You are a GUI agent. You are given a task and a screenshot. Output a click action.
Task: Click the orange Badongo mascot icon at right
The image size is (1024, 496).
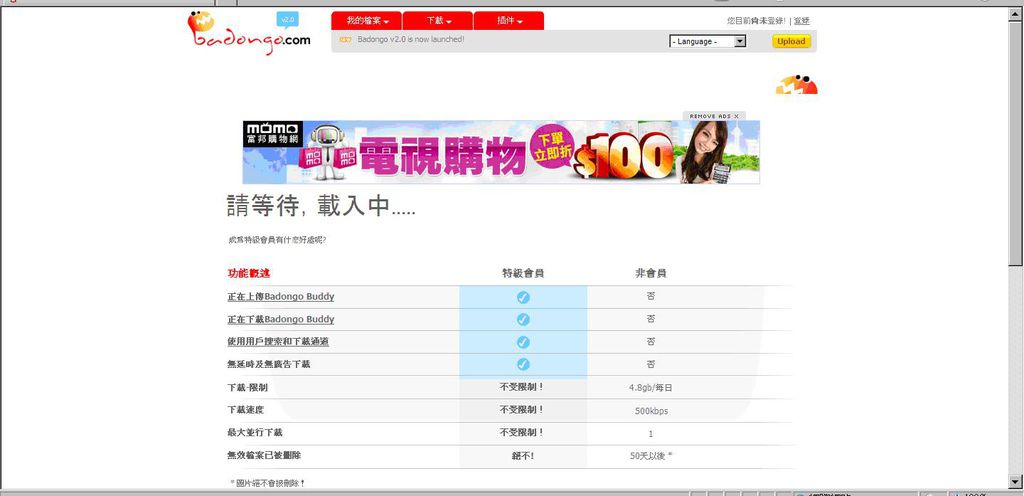797,85
